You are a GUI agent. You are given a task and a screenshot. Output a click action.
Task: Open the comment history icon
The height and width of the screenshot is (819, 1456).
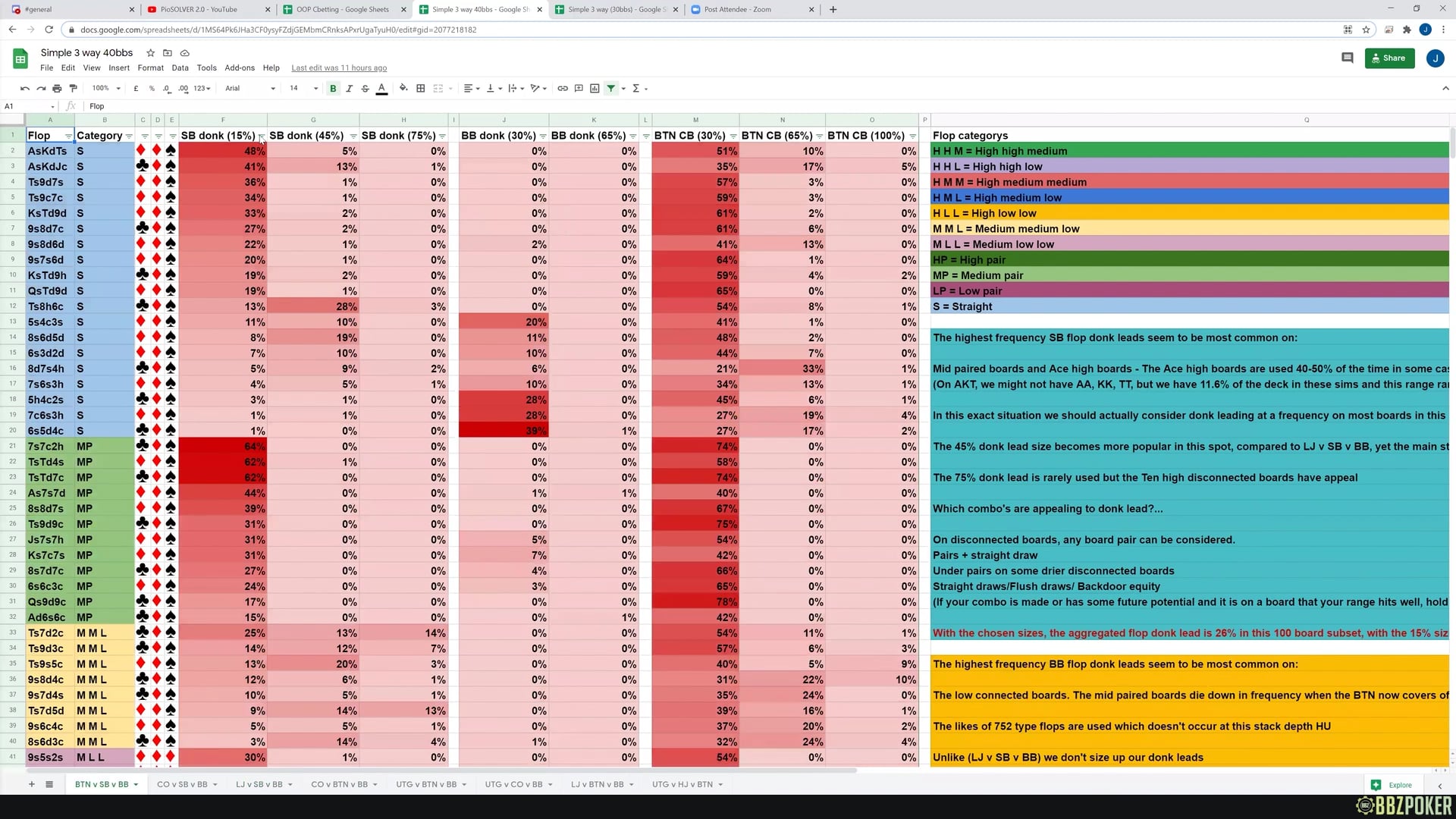pos(1347,58)
